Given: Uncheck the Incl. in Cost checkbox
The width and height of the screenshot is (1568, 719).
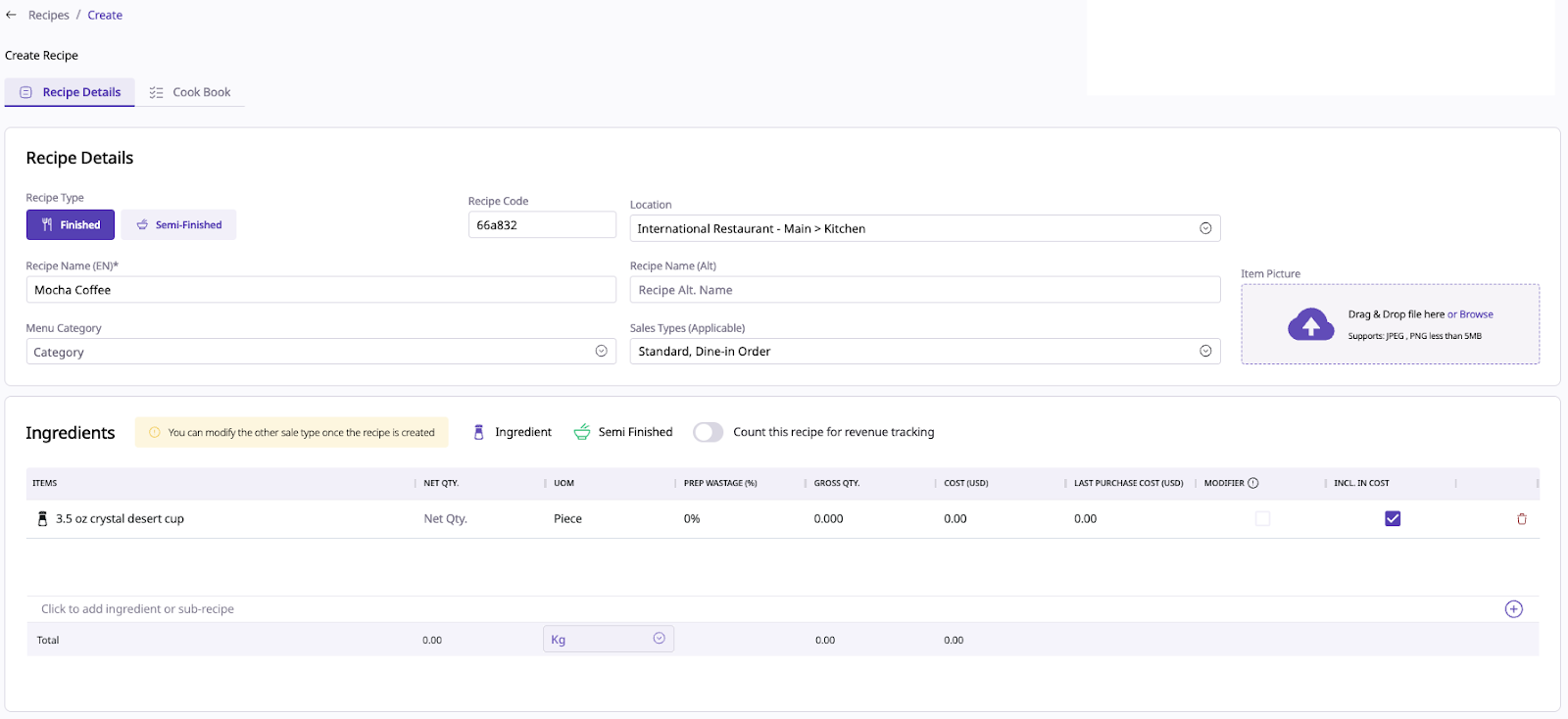Looking at the screenshot, I should (x=1392, y=519).
